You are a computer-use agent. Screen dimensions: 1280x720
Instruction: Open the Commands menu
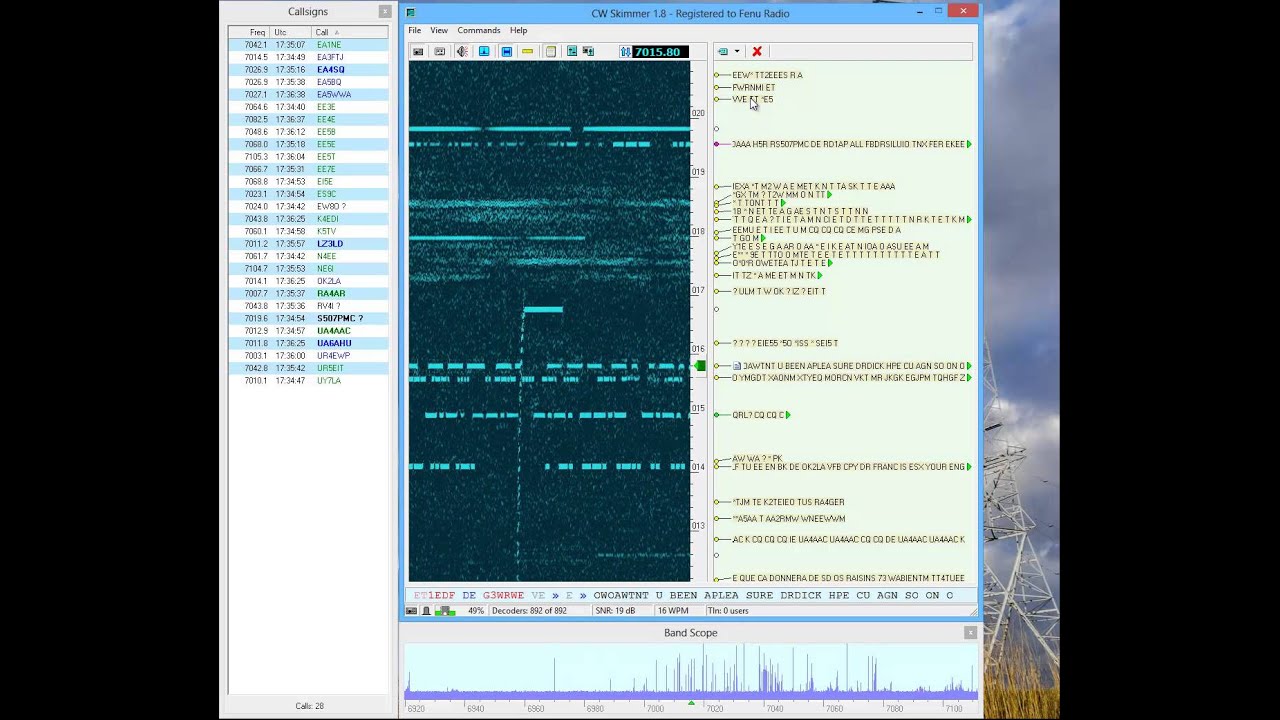[479, 31]
